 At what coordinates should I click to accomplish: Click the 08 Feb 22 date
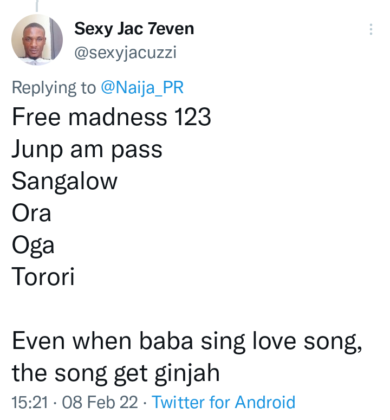click(100, 402)
